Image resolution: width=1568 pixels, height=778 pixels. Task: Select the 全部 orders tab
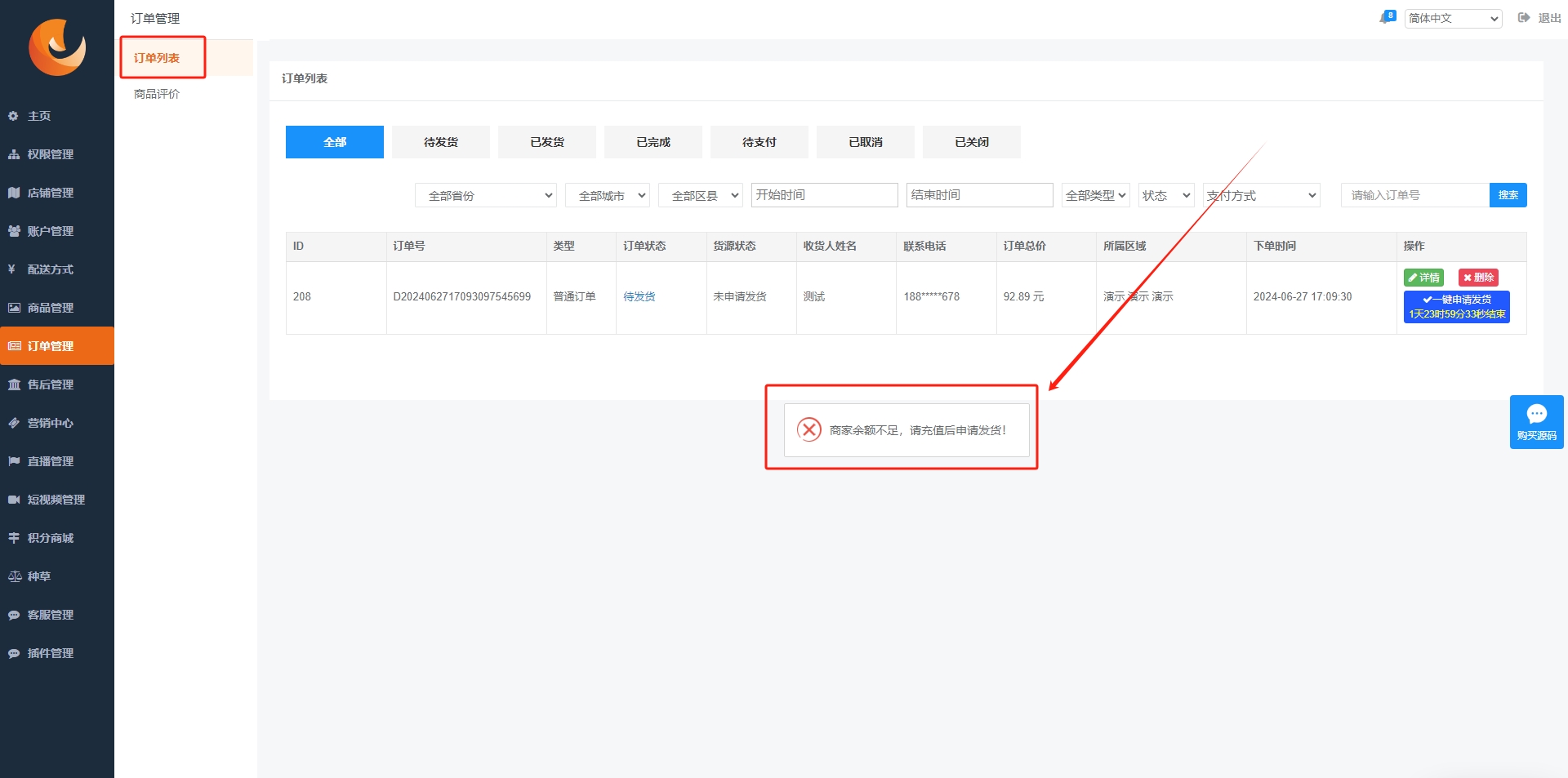point(335,142)
